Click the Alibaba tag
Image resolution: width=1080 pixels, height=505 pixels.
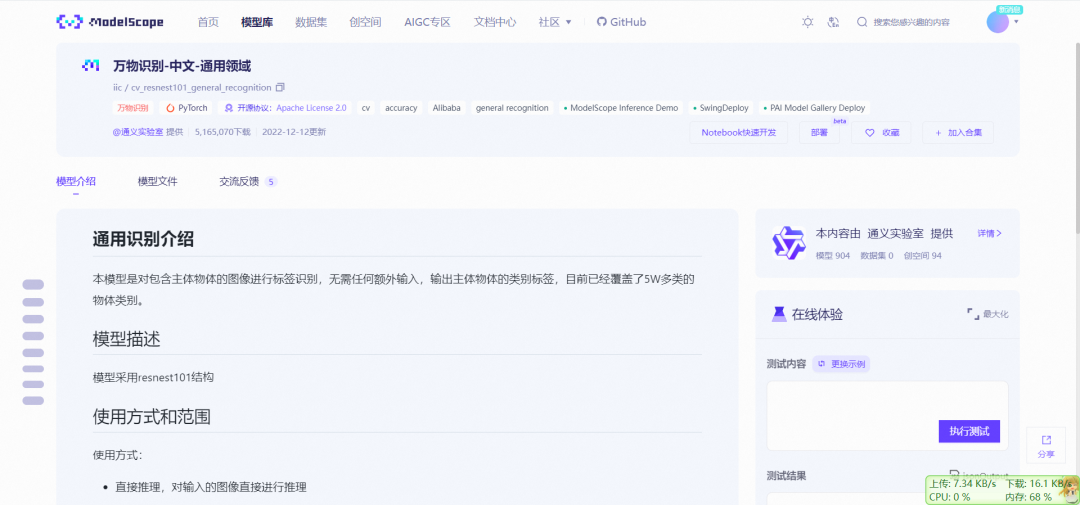click(447, 108)
